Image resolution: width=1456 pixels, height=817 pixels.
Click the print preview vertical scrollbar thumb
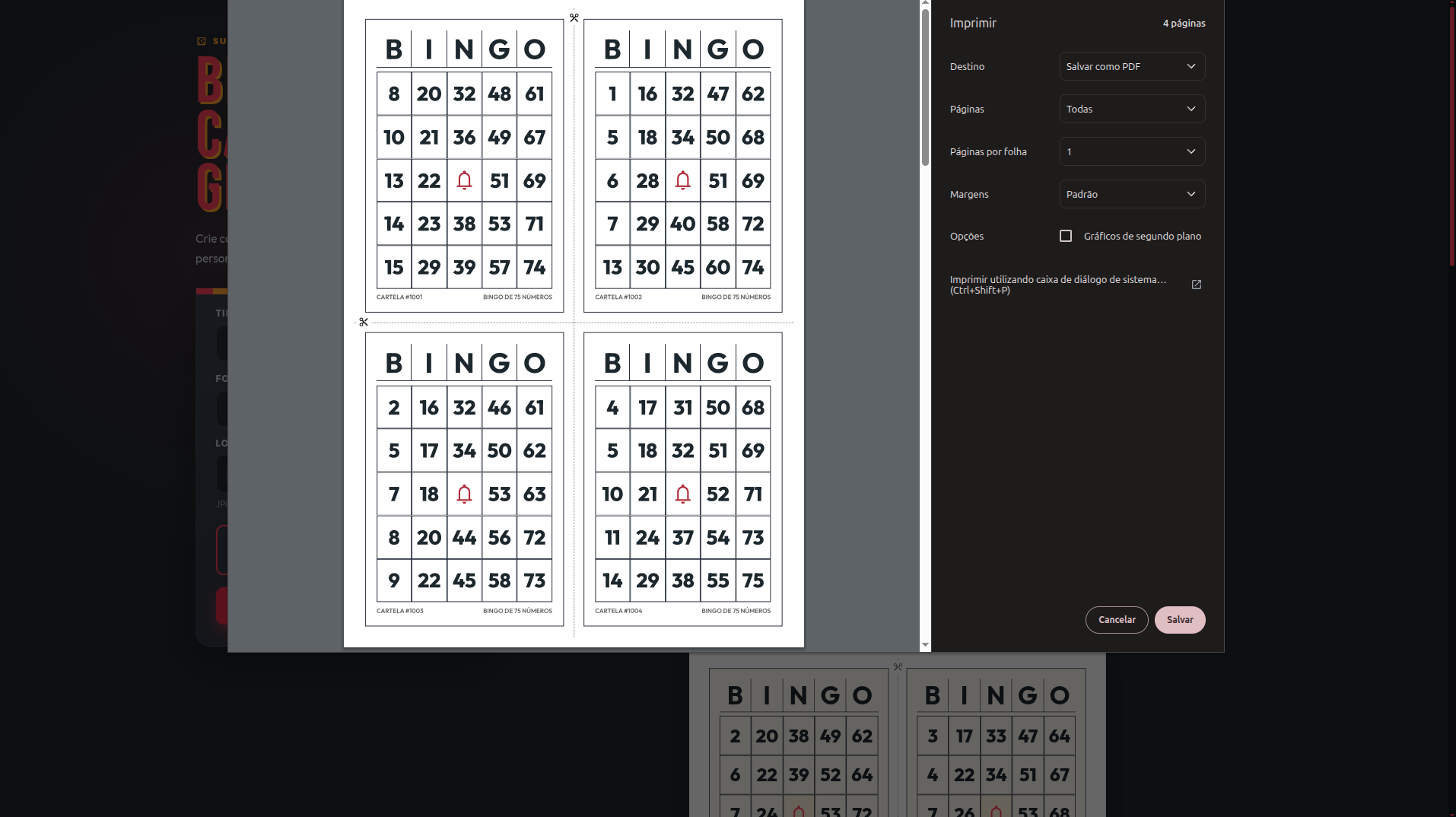coord(925,87)
